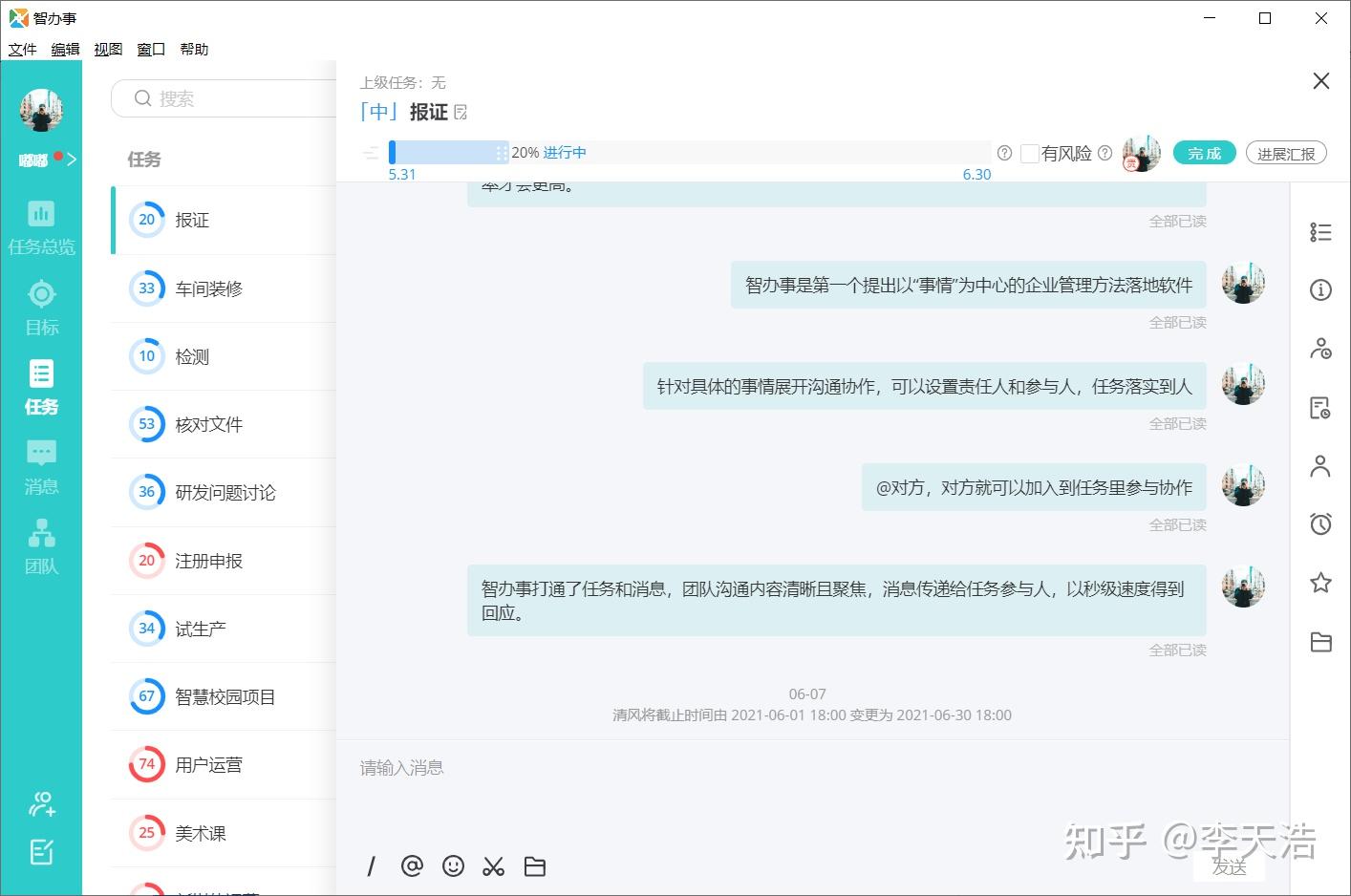This screenshot has width=1351, height=896.
Task: Open the 进展汇报 report
Action: [1286, 154]
